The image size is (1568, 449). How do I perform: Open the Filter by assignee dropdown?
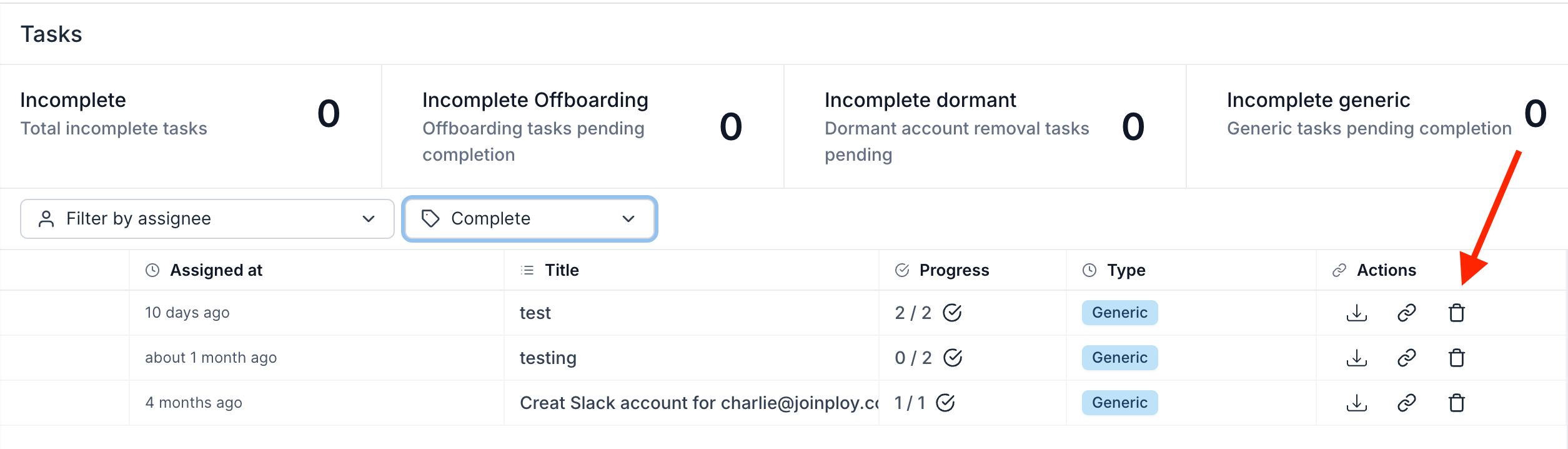click(x=207, y=219)
